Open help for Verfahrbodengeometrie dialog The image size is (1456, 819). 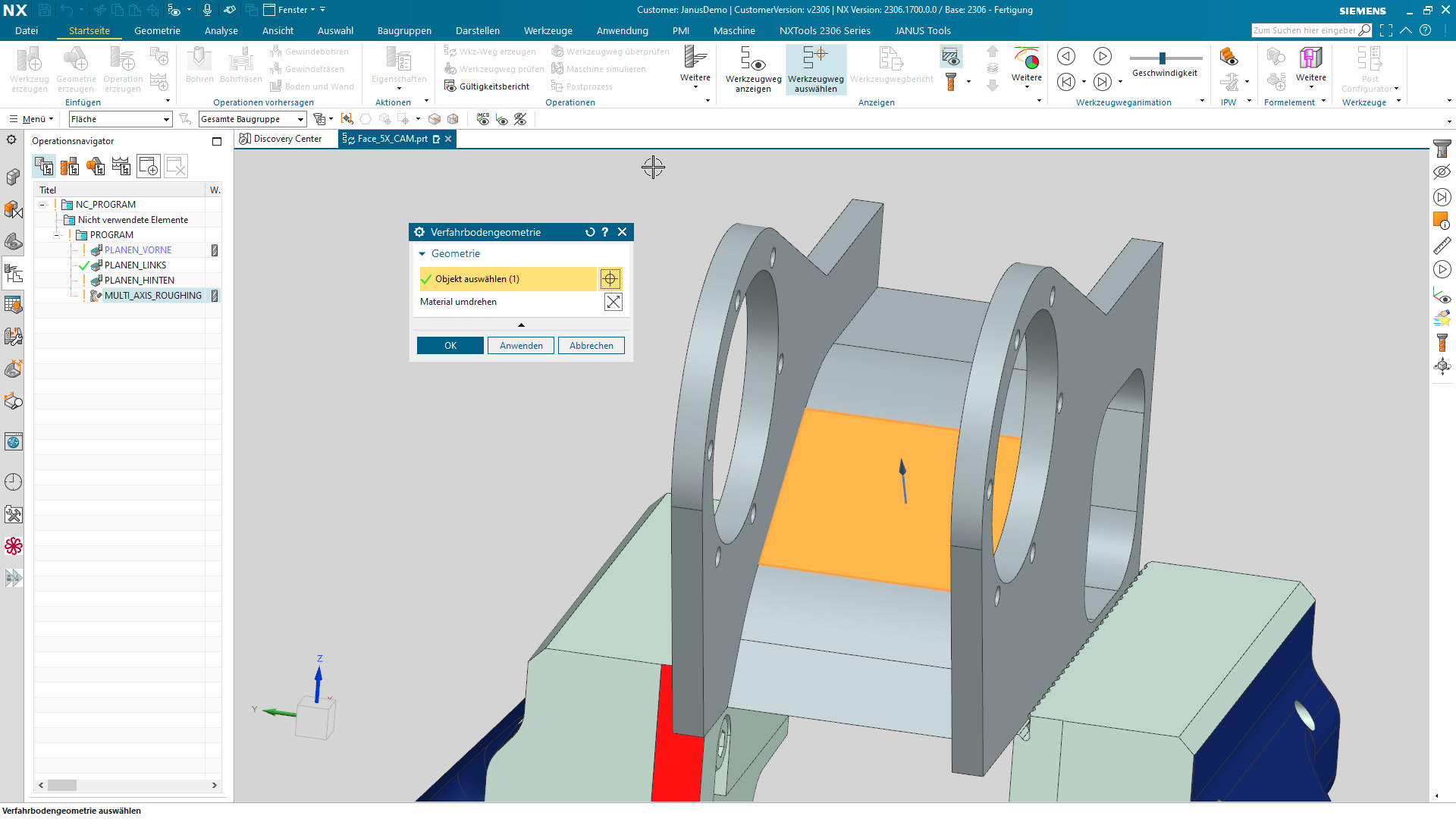(605, 232)
